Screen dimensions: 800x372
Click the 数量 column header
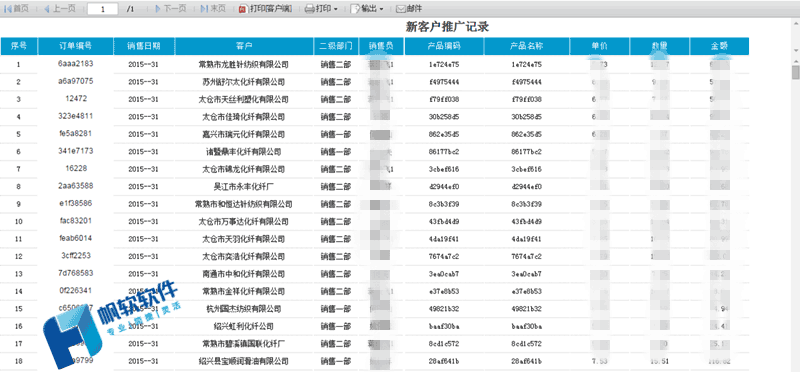click(x=660, y=46)
